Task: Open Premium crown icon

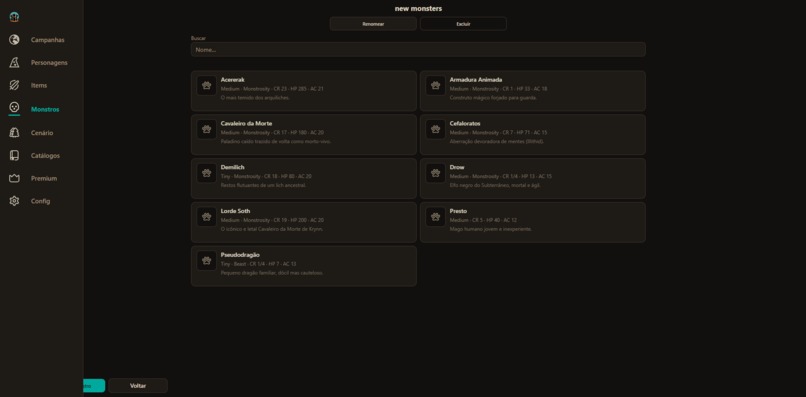Action: (x=14, y=178)
